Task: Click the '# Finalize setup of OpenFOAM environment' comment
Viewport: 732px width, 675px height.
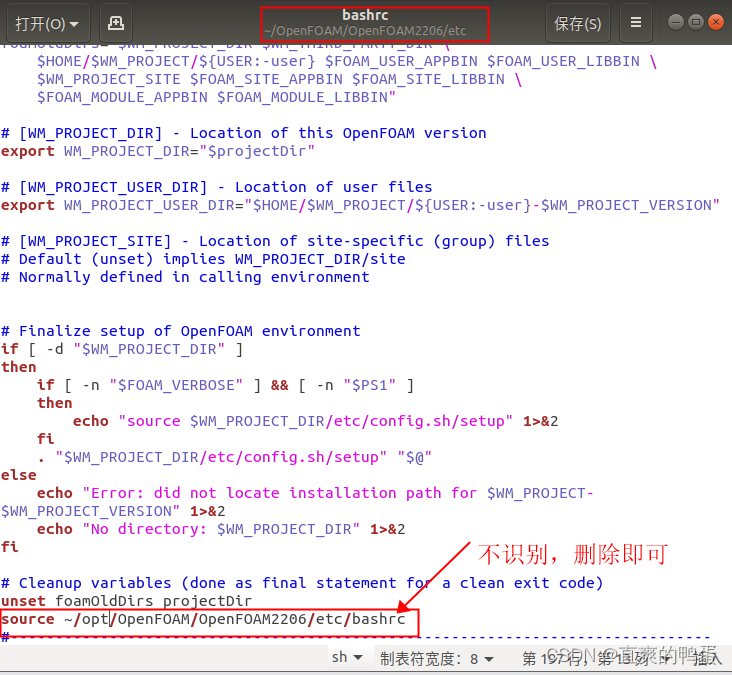Action: tap(181, 331)
